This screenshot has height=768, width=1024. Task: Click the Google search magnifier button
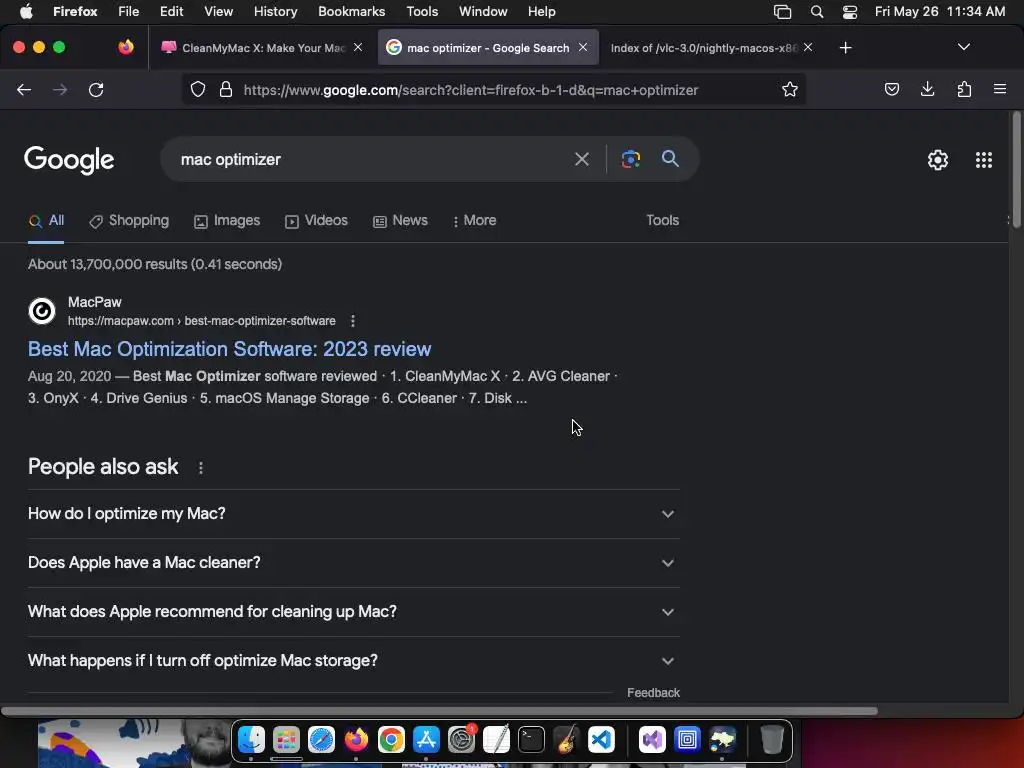(x=670, y=159)
